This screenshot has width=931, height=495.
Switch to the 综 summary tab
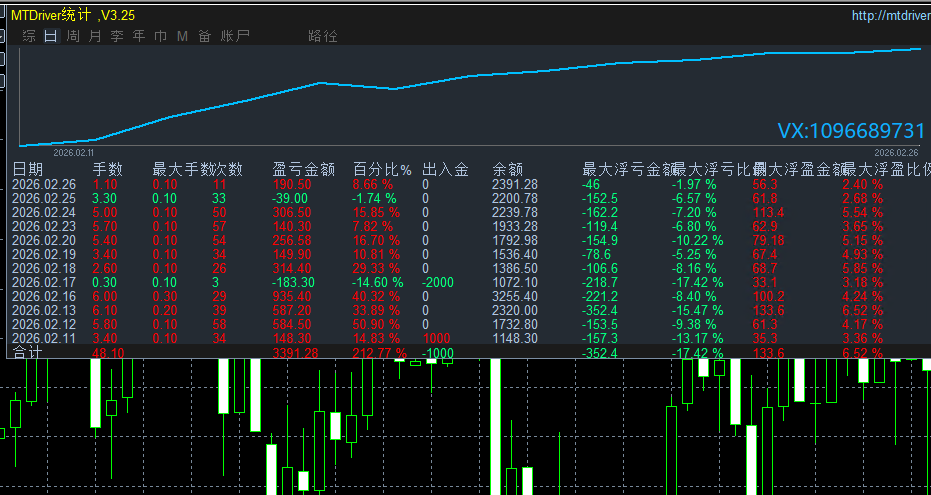[29, 36]
